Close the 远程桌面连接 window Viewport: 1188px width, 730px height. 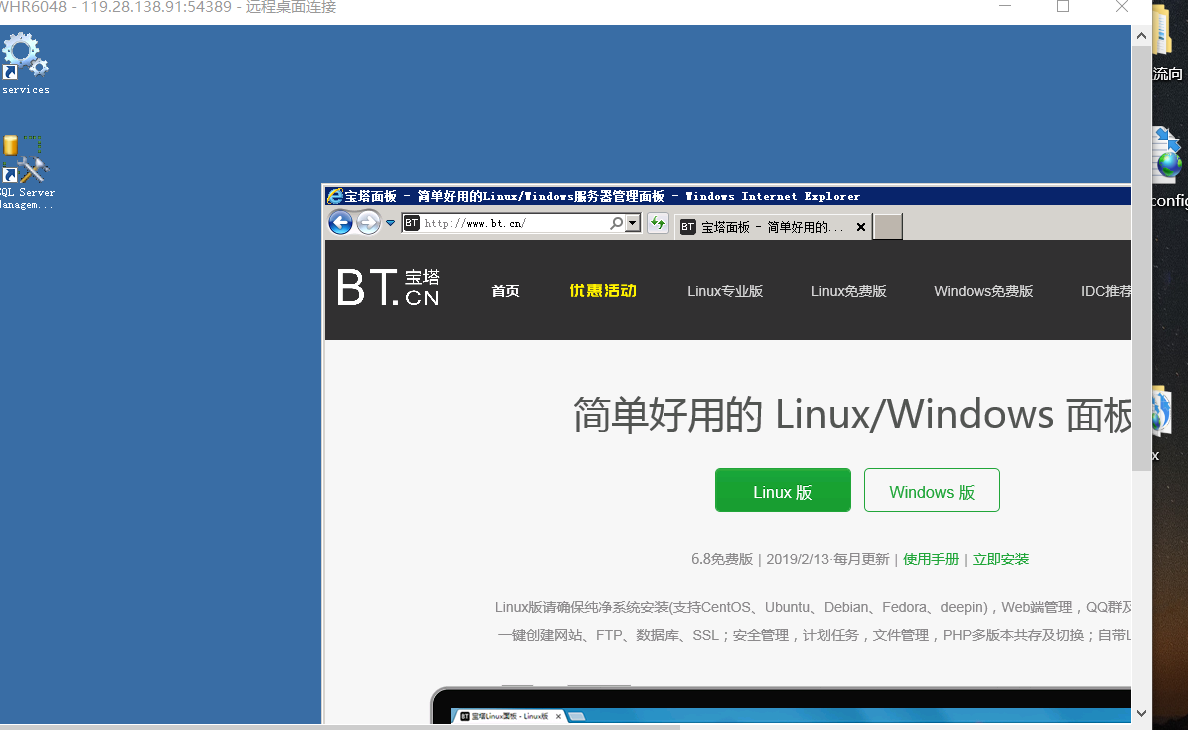(x=1122, y=7)
